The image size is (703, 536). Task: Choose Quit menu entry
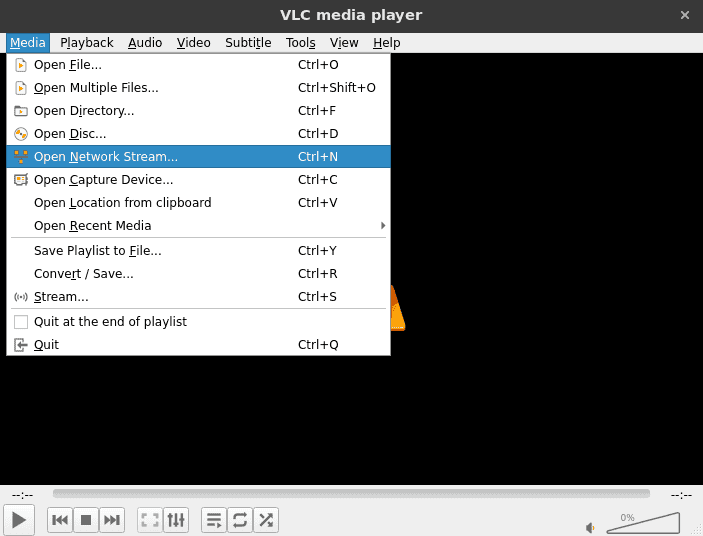pyautogui.click(x=199, y=345)
